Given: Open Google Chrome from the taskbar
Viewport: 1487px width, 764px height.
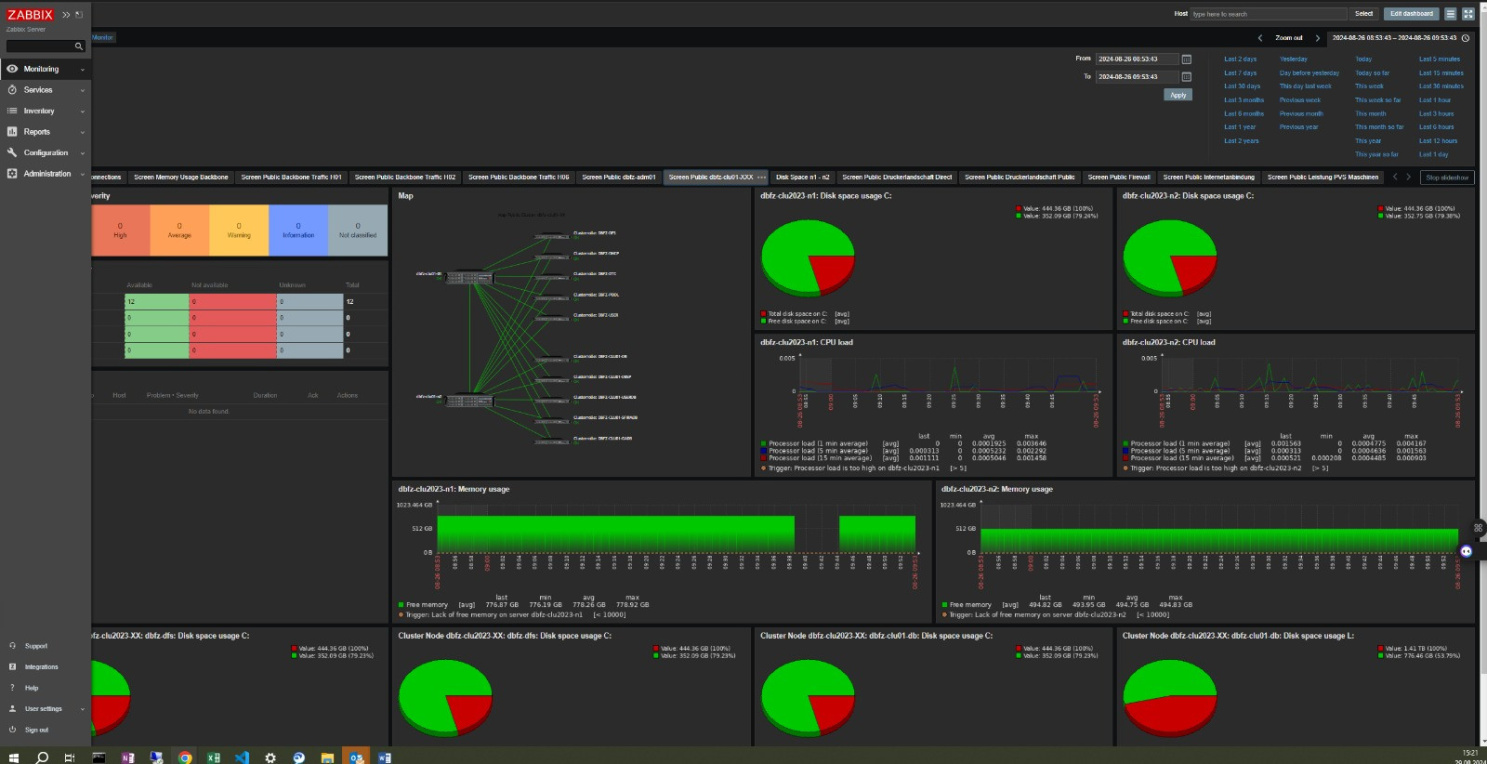Looking at the screenshot, I should pyautogui.click(x=185, y=757).
